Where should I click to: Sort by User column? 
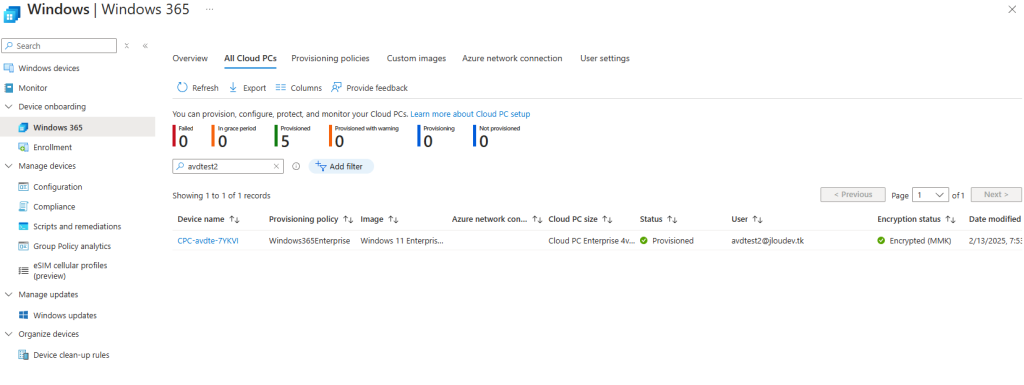747,219
